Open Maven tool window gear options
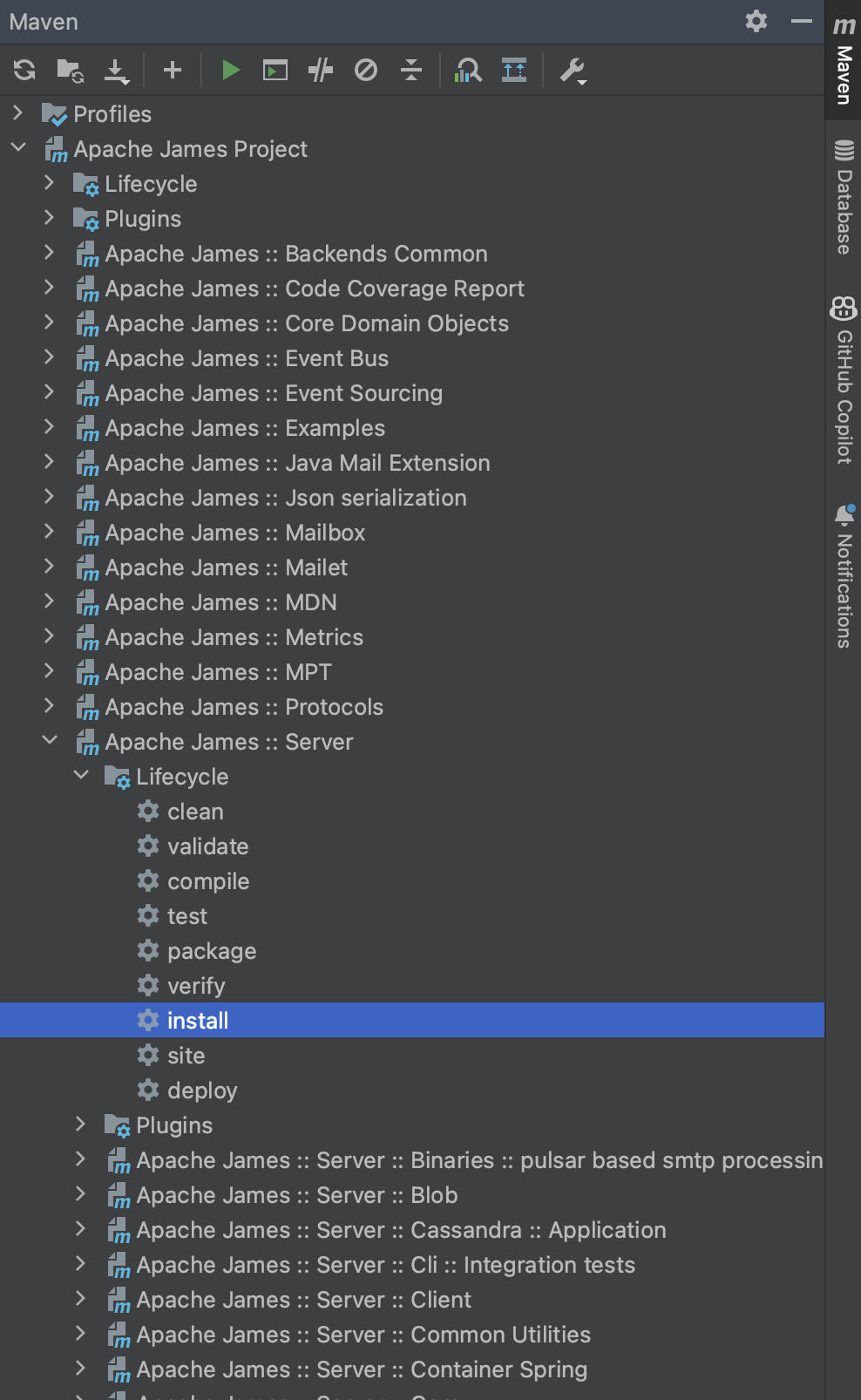Image resolution: width=861 pixels, height=1400 pixels. (756, 21)
